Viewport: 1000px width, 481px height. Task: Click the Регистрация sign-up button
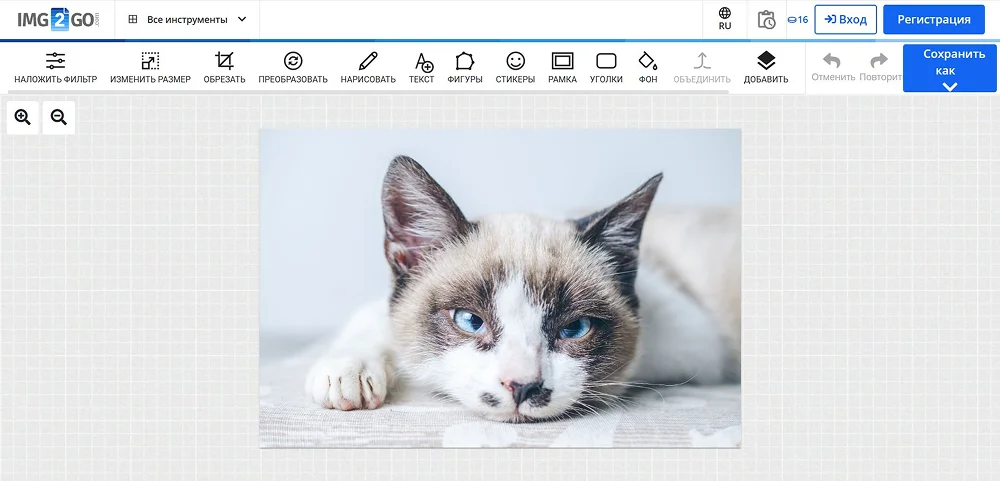[933, 19]
